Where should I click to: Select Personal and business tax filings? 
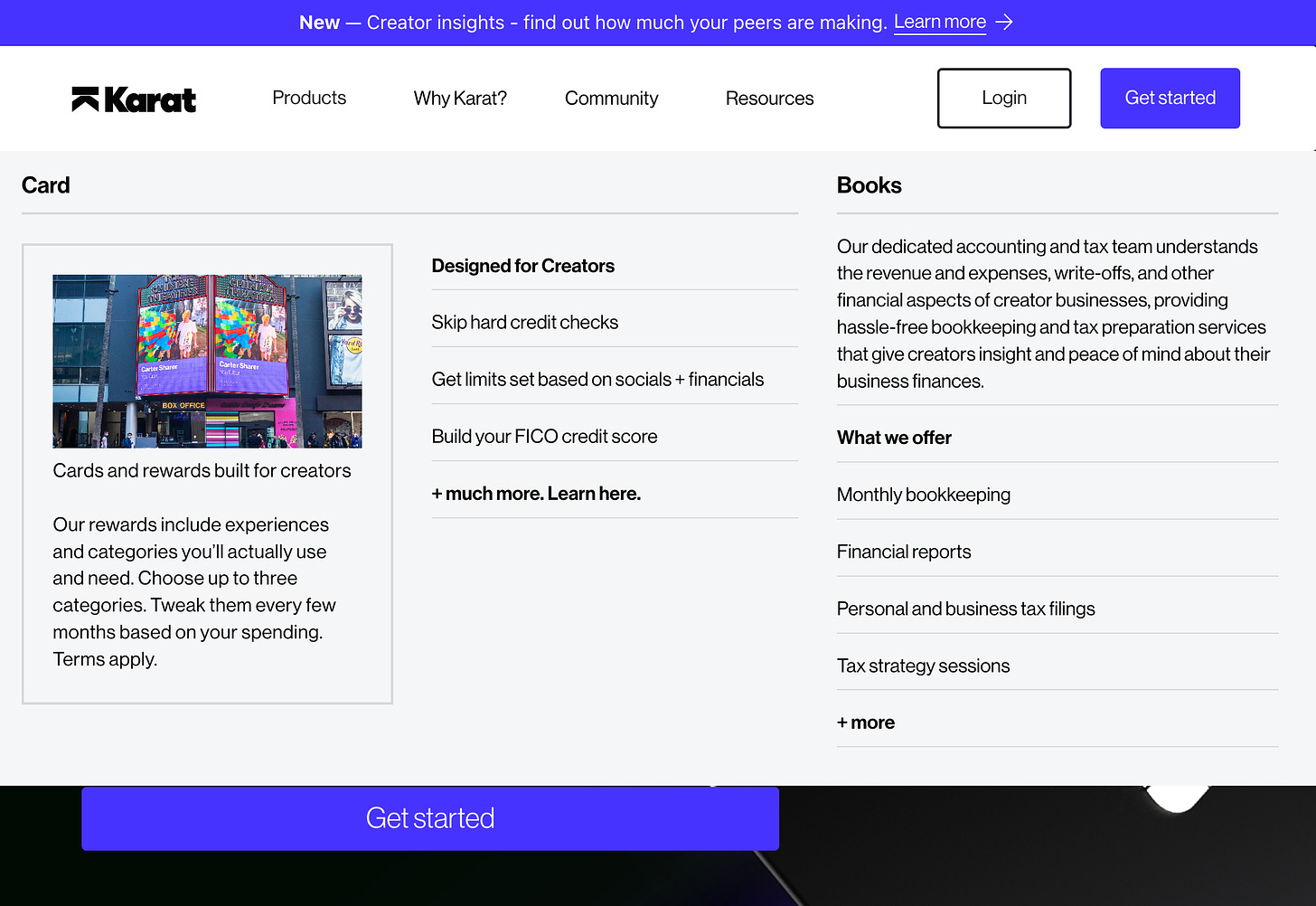pos(965,609)
